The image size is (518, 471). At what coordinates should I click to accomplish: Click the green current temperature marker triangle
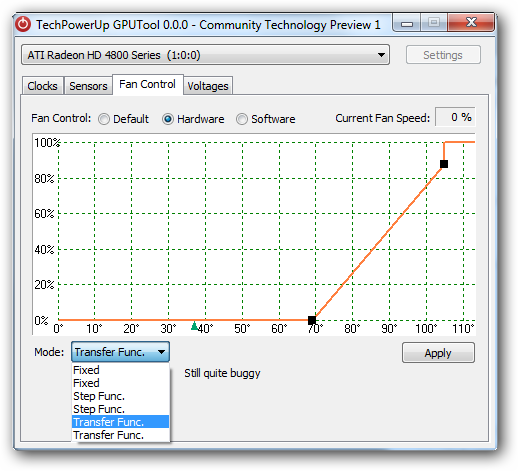[x=194, y=325]
